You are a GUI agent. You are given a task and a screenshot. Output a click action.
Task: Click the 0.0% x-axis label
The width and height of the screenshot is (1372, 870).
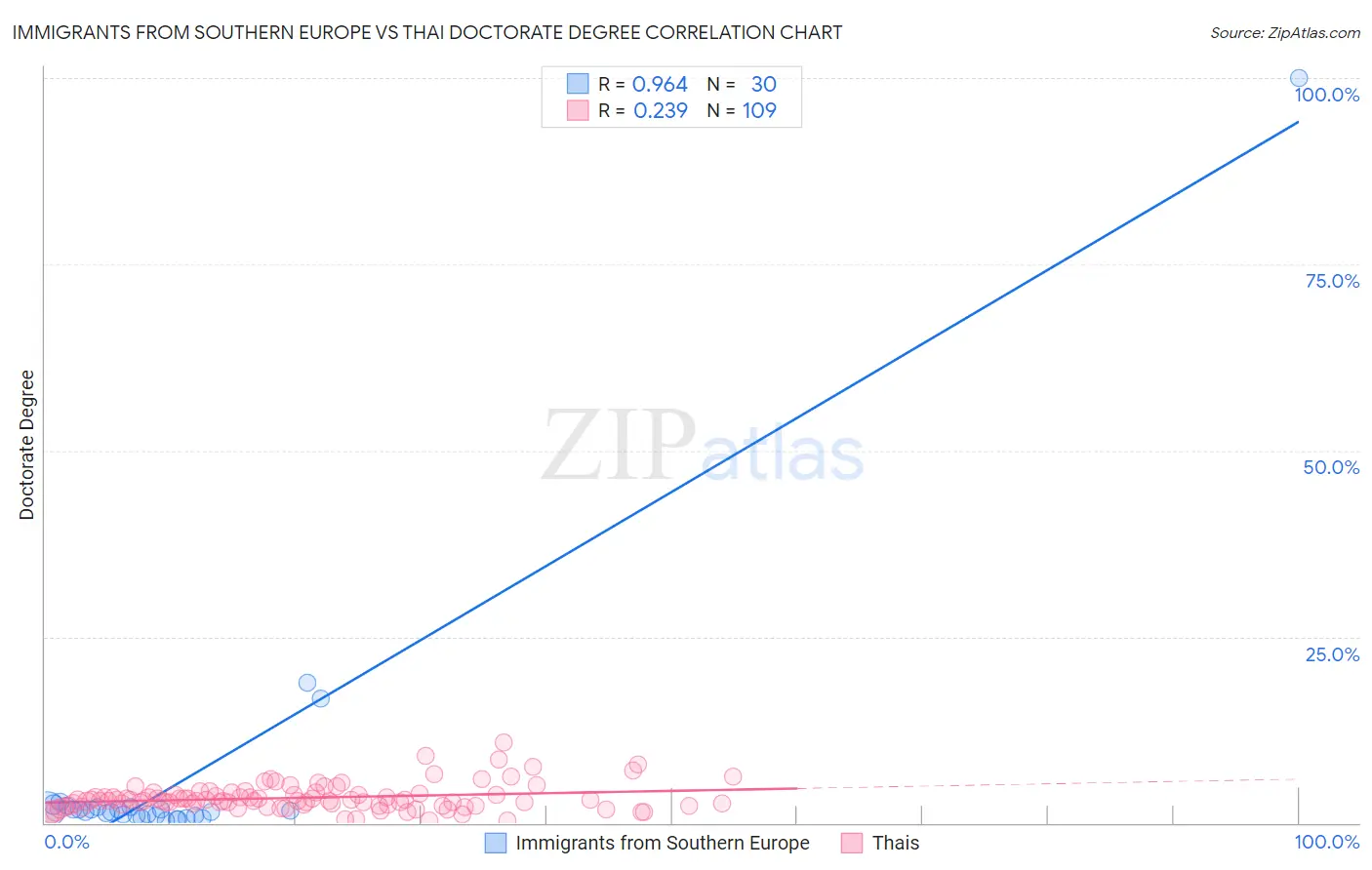[x=67, y=842]
